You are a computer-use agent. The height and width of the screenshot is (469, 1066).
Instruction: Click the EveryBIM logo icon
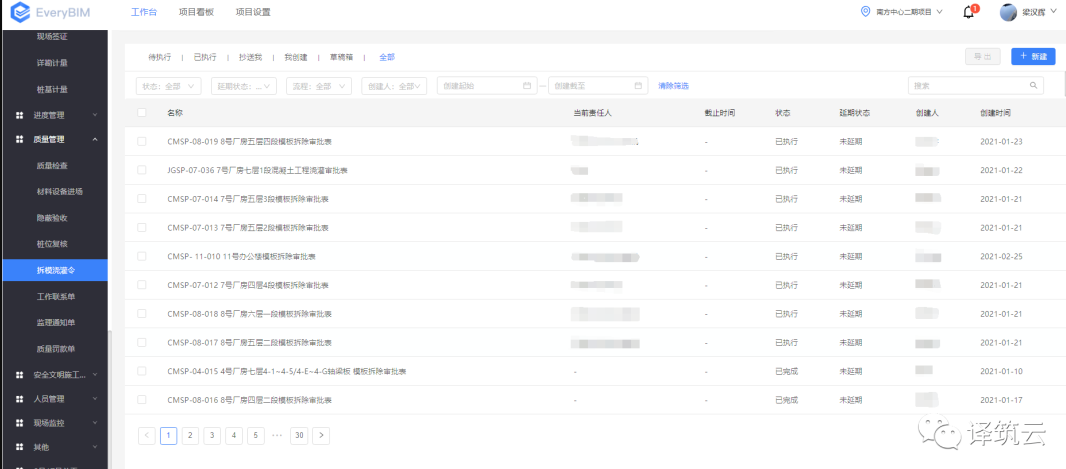pos(20,12)
